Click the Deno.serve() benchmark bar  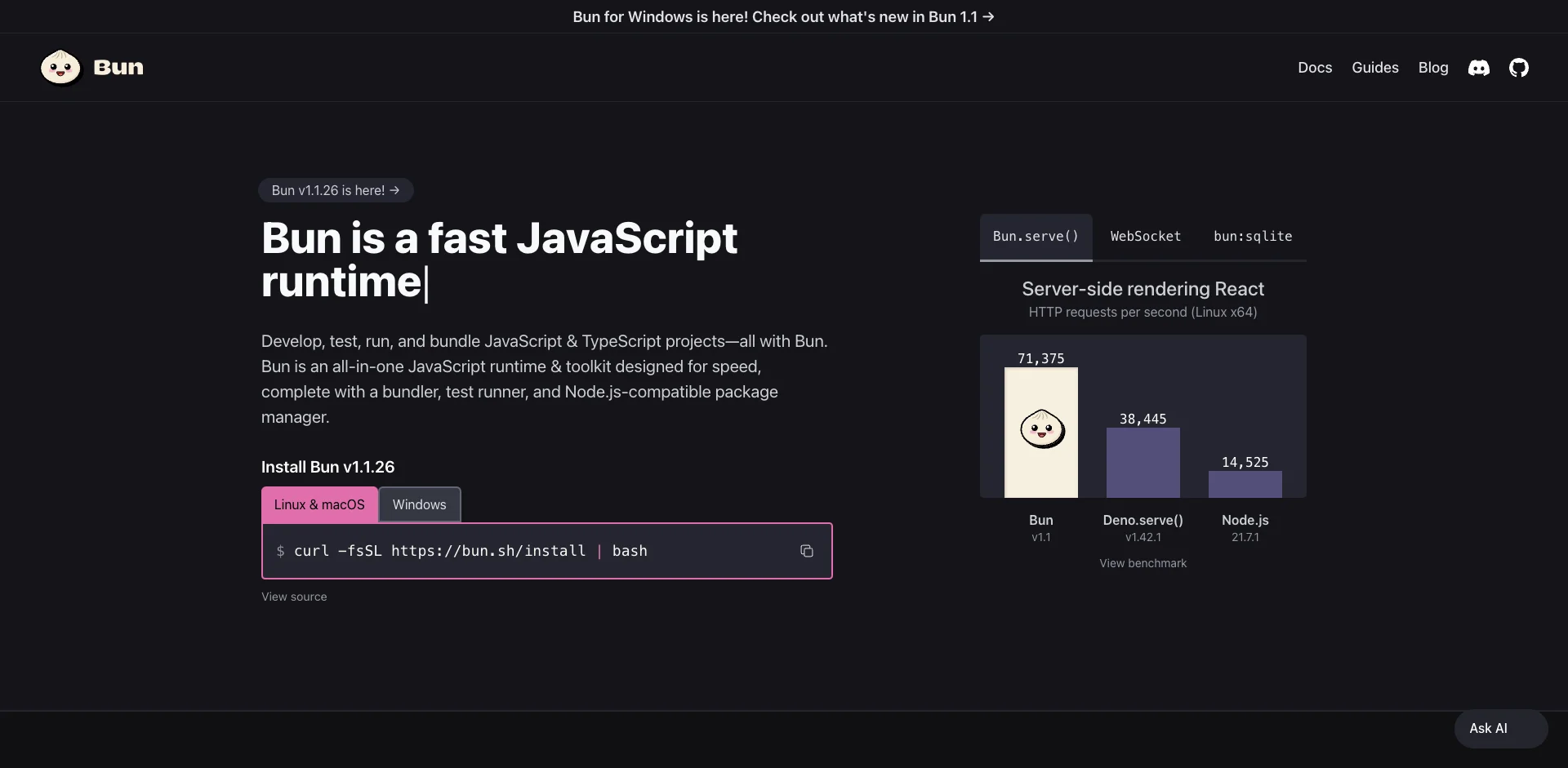point(1143,463)
